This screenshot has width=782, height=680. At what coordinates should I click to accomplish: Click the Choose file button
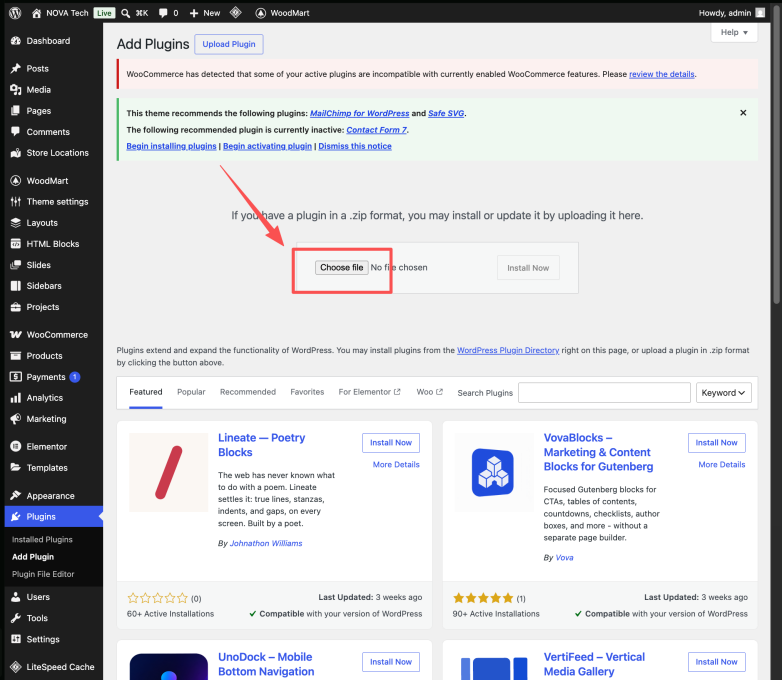[x=342, y=267]
